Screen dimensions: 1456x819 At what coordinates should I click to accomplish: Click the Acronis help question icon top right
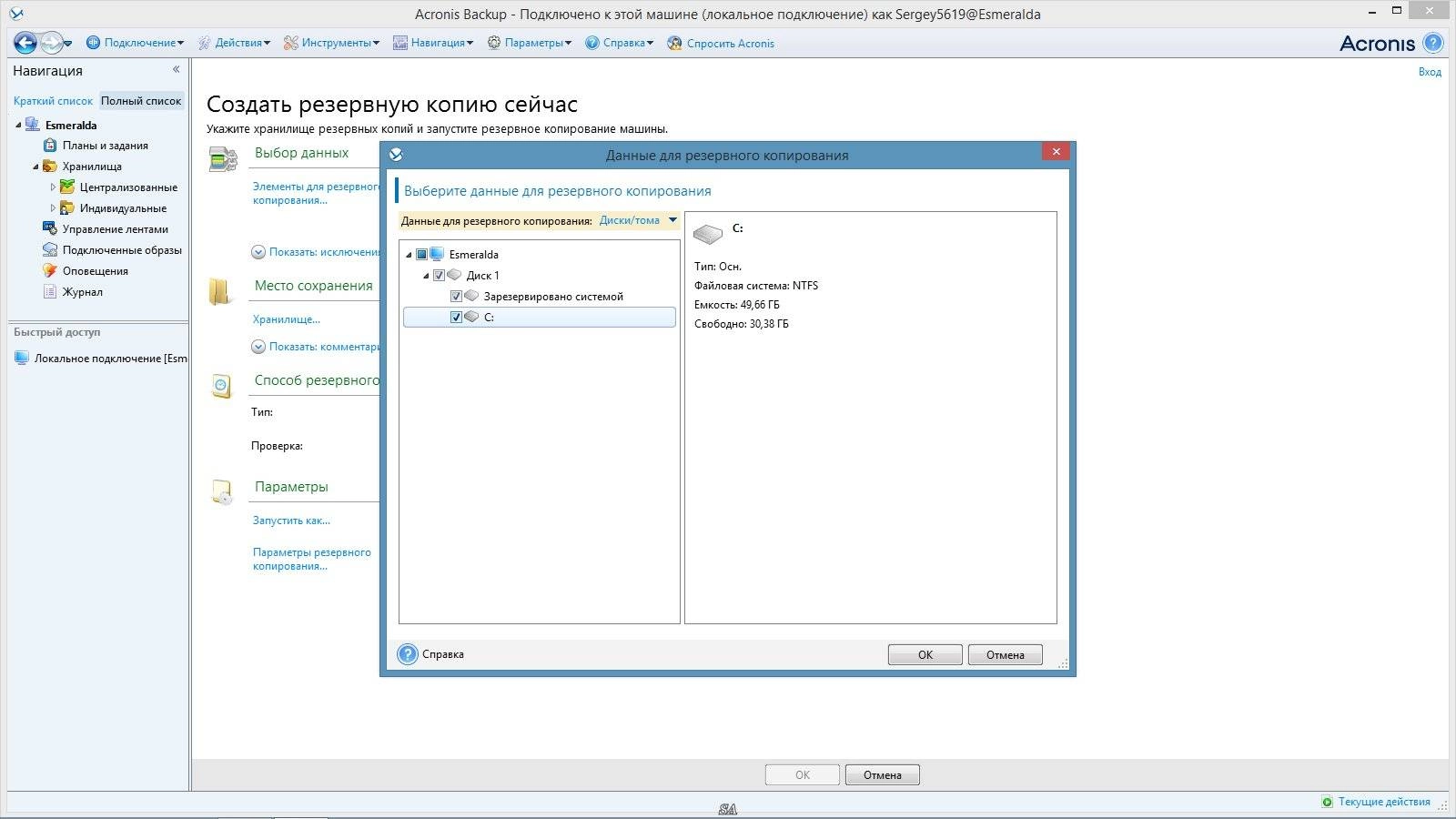pos(1432,43)
